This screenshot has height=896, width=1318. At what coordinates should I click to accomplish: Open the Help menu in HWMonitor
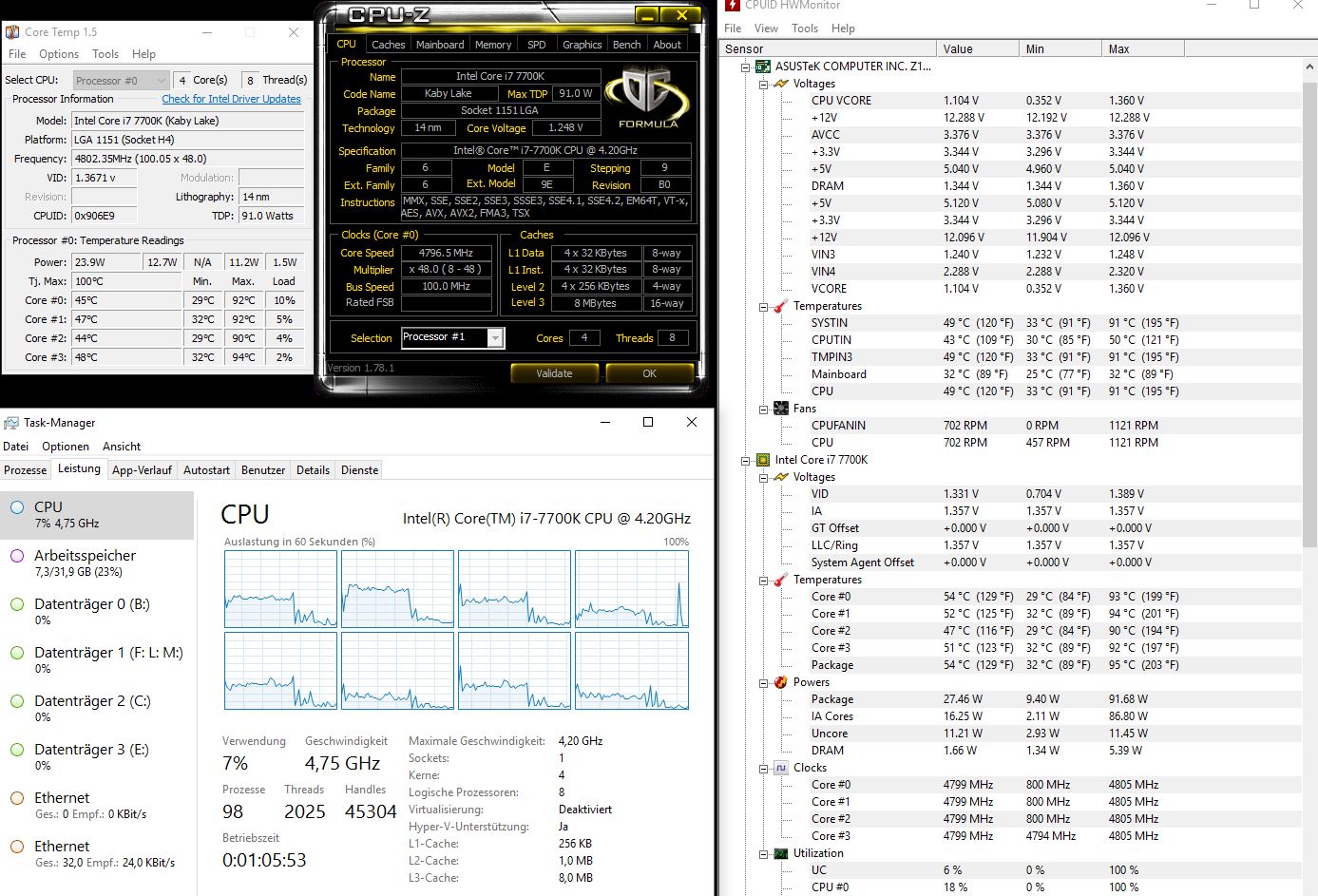[x=843, y=29]
